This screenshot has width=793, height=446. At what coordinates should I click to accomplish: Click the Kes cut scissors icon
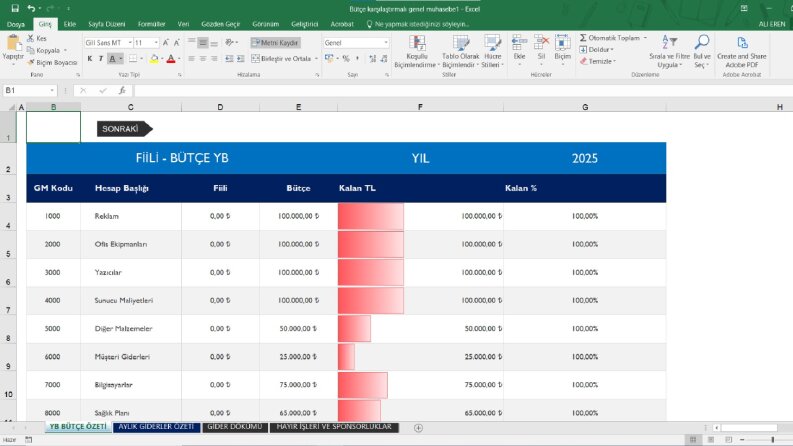coord(30,38)
